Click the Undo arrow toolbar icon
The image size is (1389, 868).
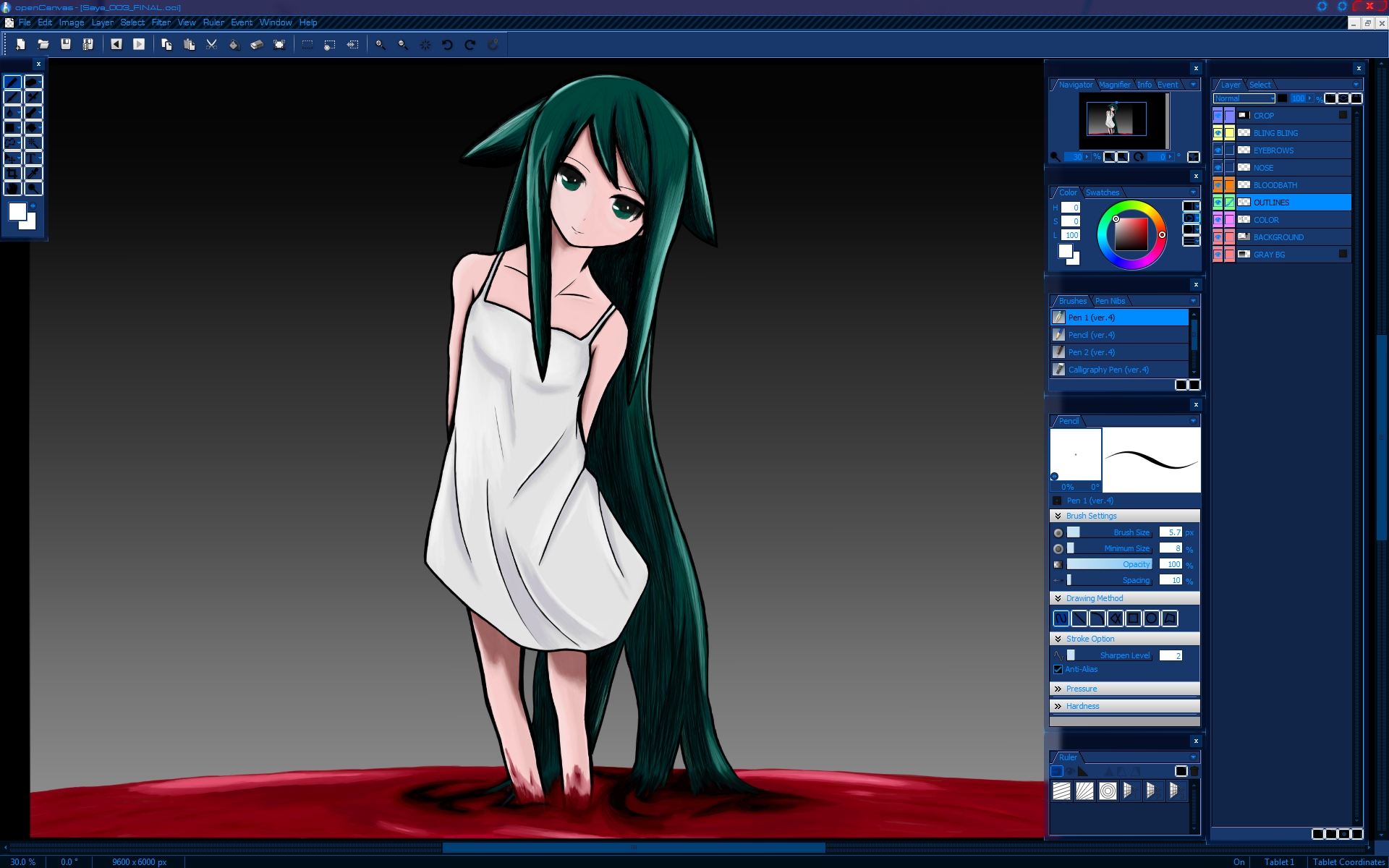pos(447,44)
